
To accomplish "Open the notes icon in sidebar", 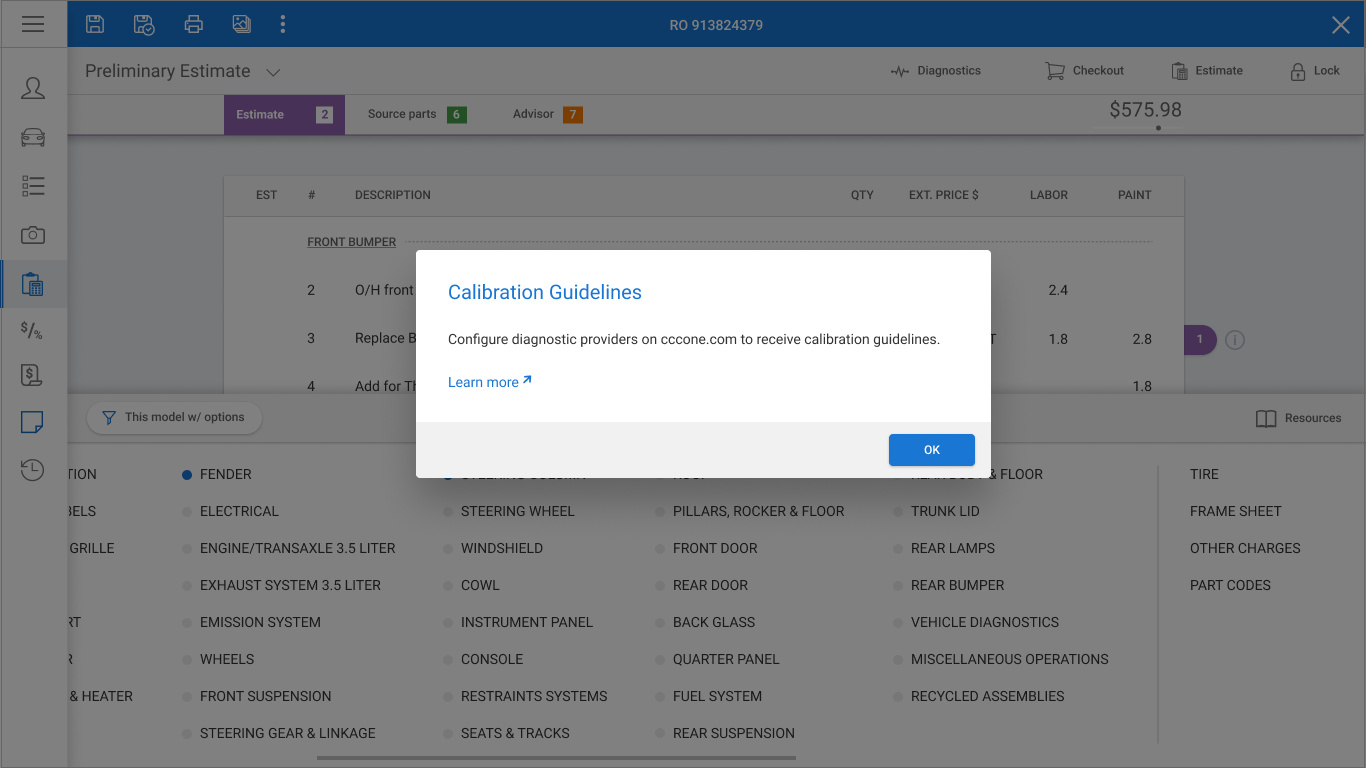I will click(33, 421).
